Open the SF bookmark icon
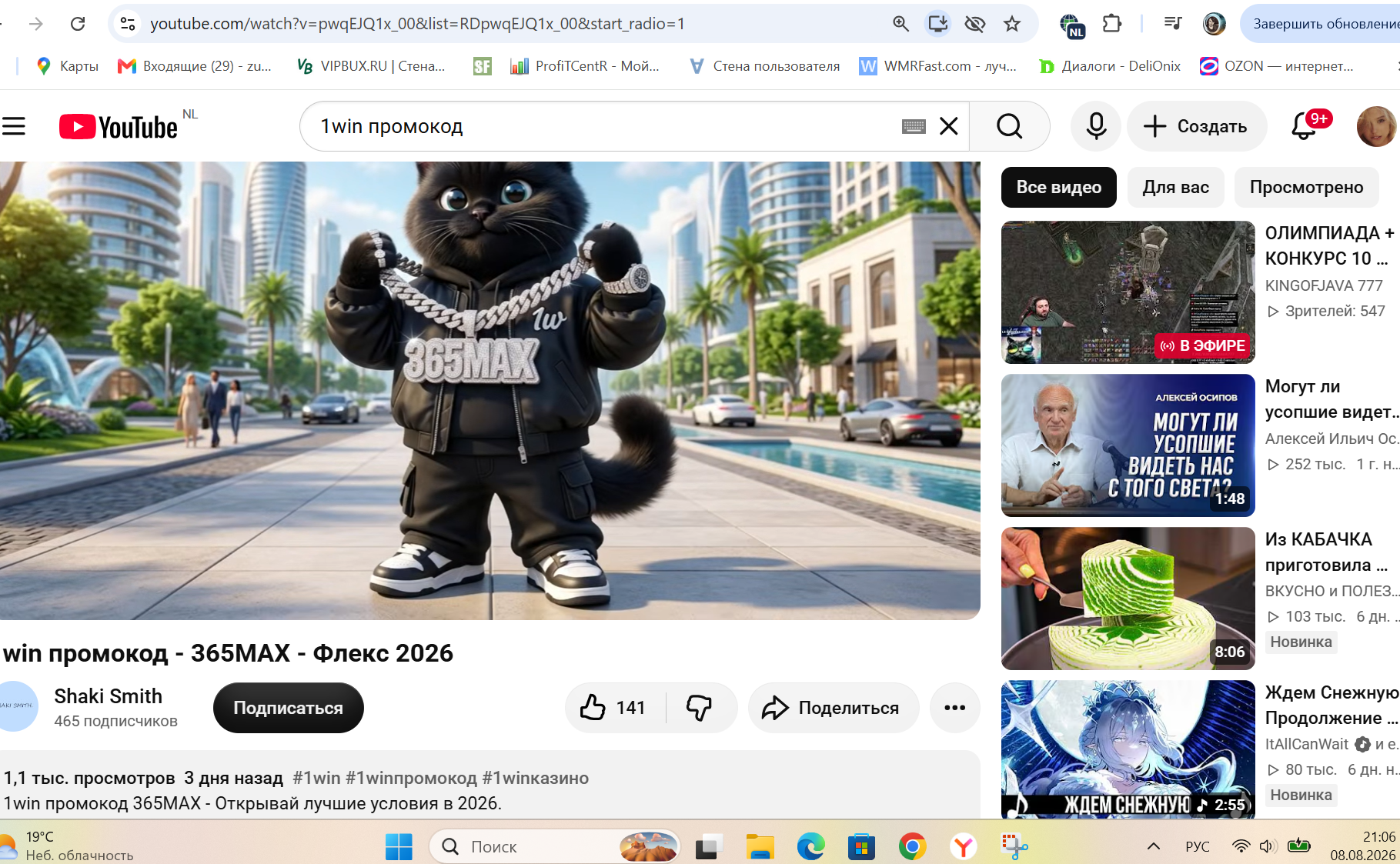 coord(483,66)
